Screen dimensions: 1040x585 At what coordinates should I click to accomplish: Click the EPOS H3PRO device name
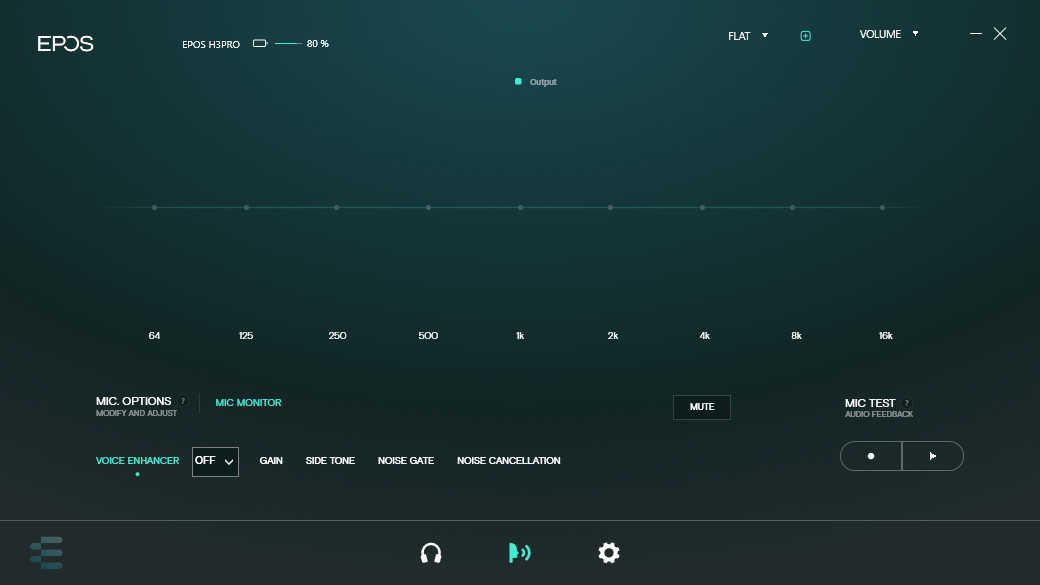(x=211, y=44)
